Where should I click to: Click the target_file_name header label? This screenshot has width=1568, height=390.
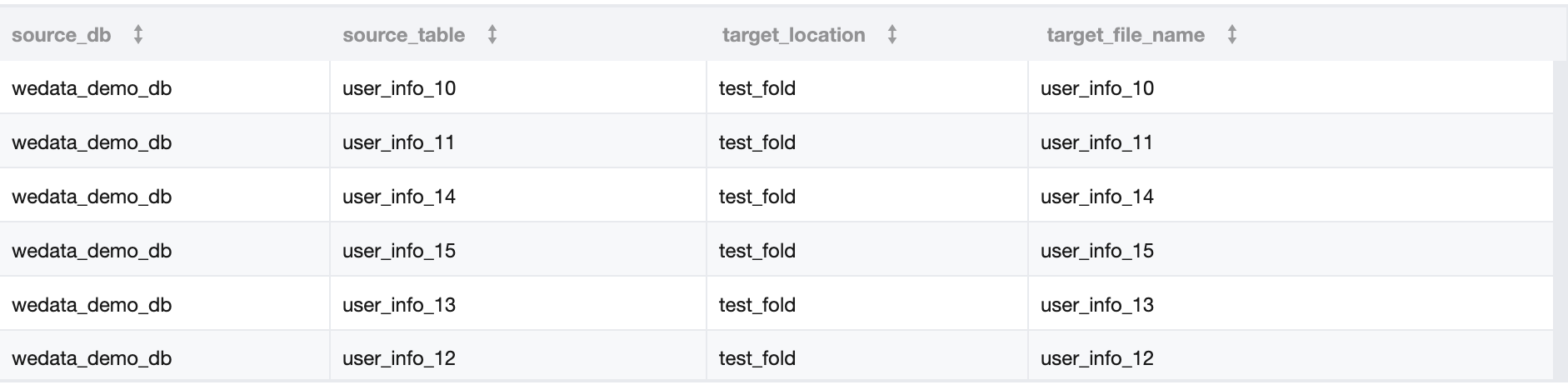(x=1125, y=35)
